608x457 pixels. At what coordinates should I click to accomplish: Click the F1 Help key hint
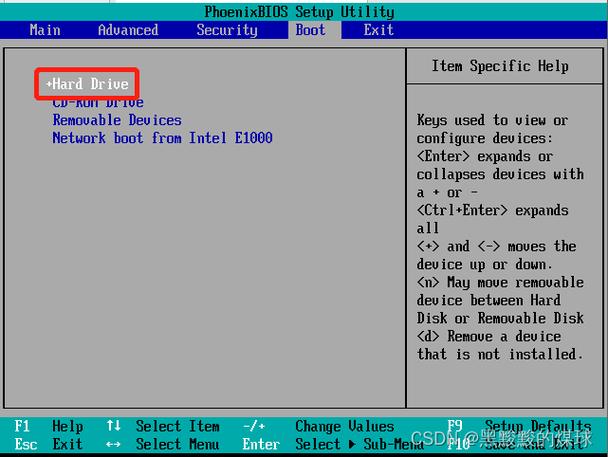tap(49, 426)
